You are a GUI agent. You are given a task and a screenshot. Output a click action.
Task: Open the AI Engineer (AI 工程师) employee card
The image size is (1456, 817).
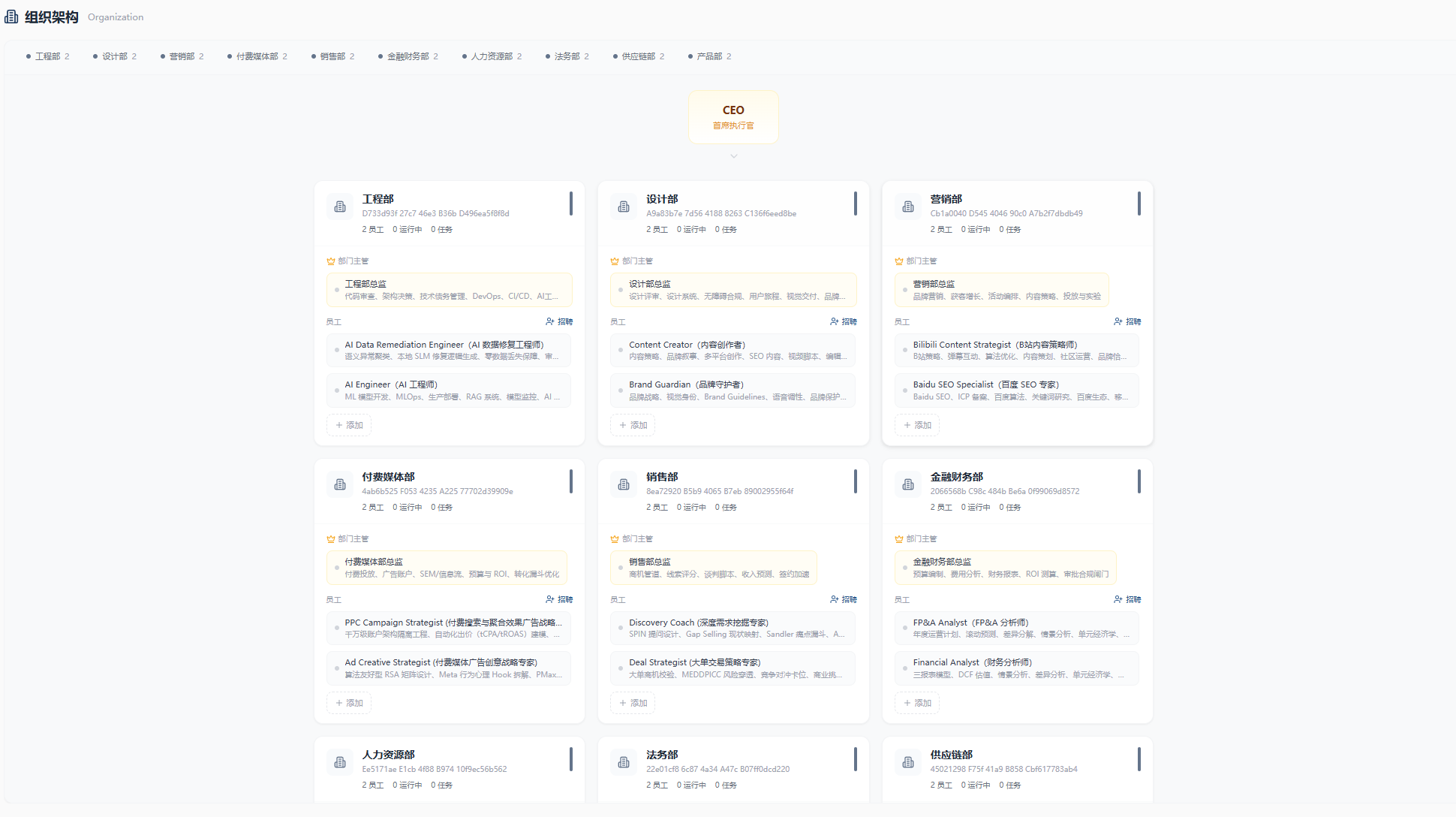point(449,390)
